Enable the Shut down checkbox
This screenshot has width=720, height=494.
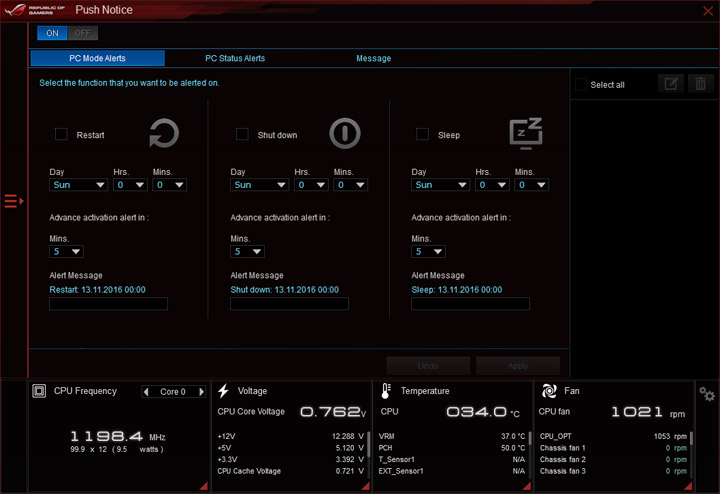(x=242, y=134)
